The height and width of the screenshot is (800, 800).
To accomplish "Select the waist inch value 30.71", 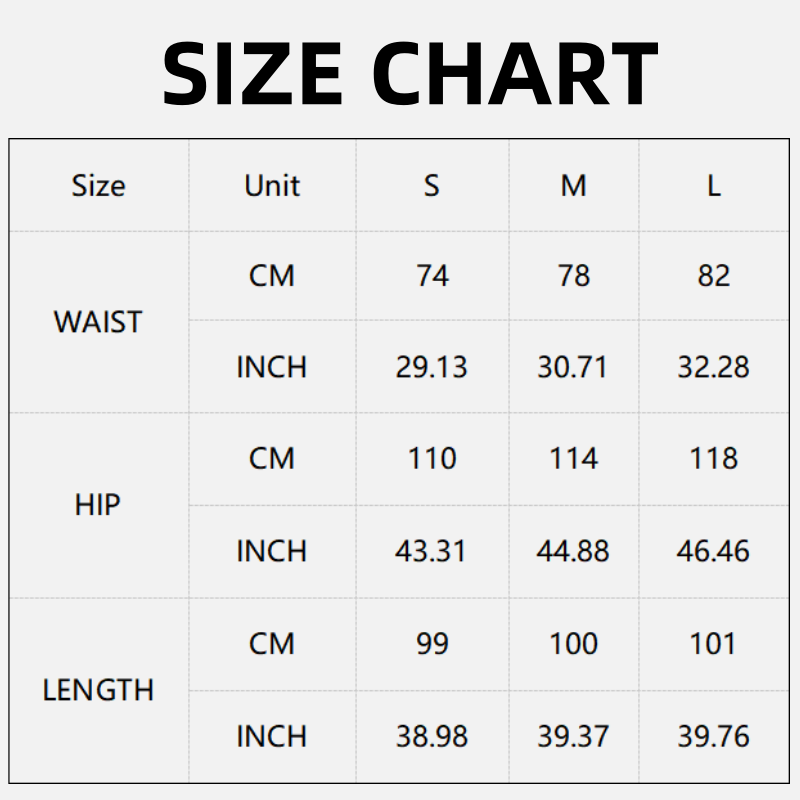I will point(572,367).
